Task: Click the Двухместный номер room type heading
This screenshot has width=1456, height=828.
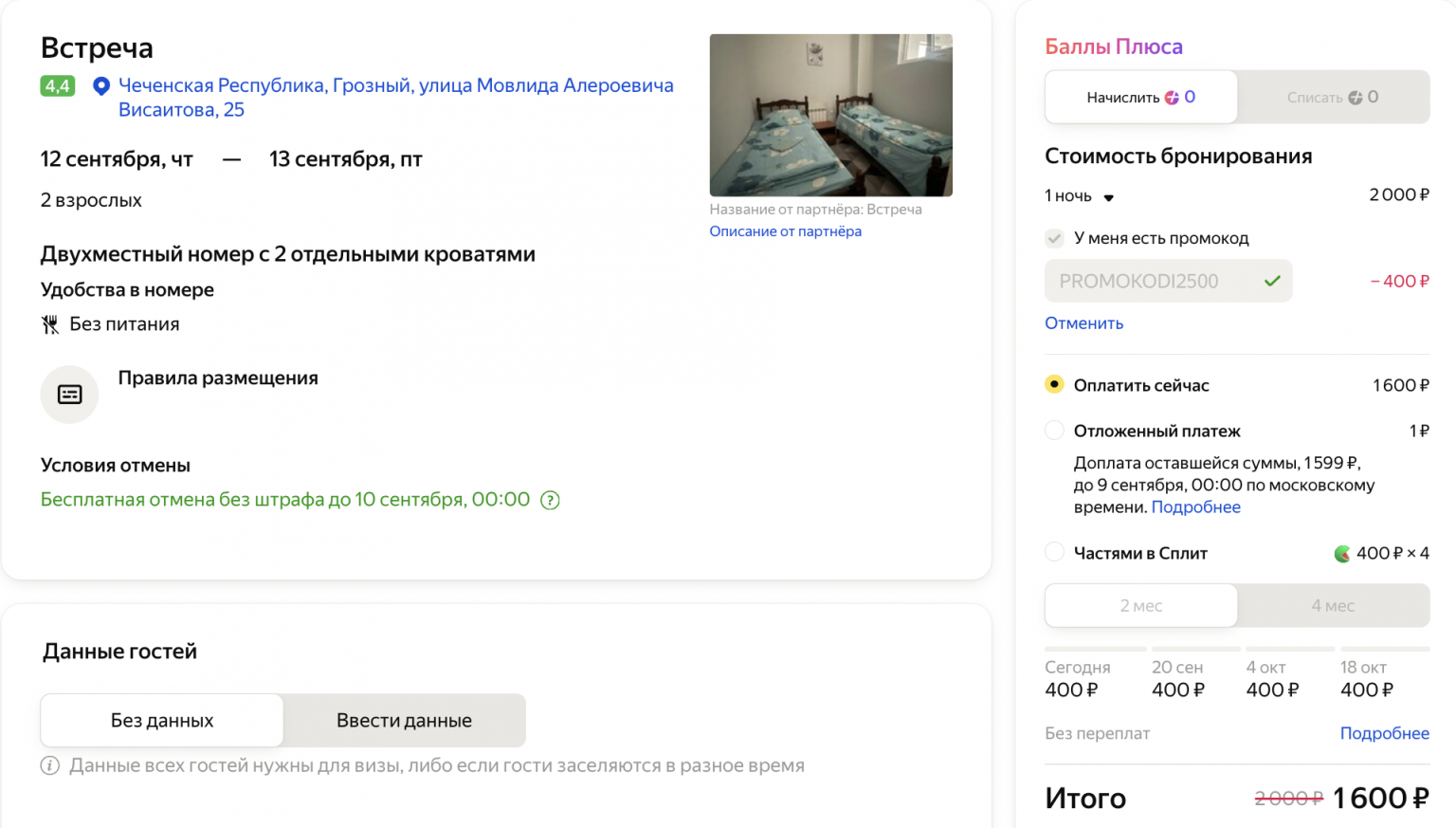Action: click(x=288, y=254)
